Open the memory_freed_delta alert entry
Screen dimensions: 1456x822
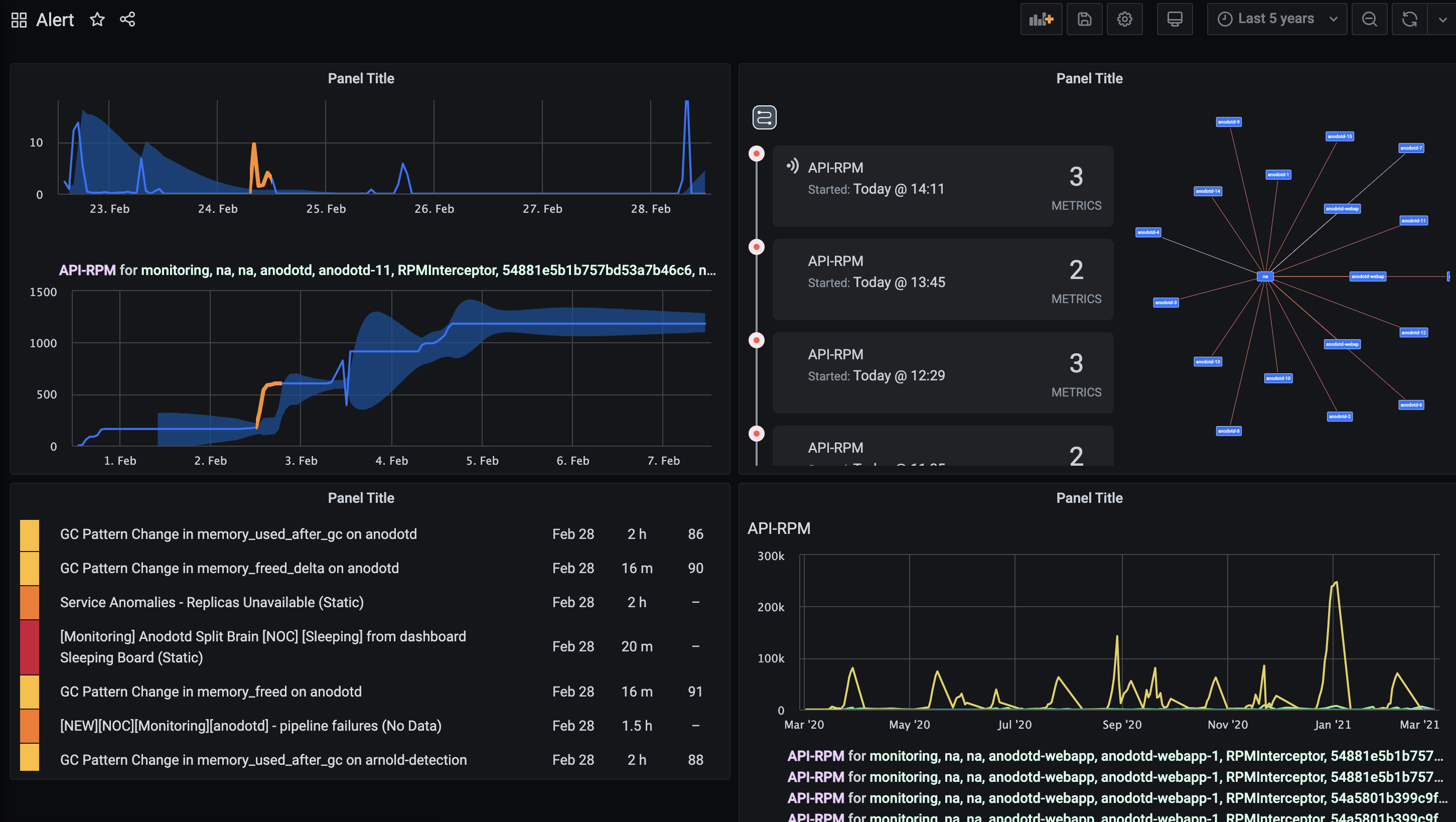point(229,568)
